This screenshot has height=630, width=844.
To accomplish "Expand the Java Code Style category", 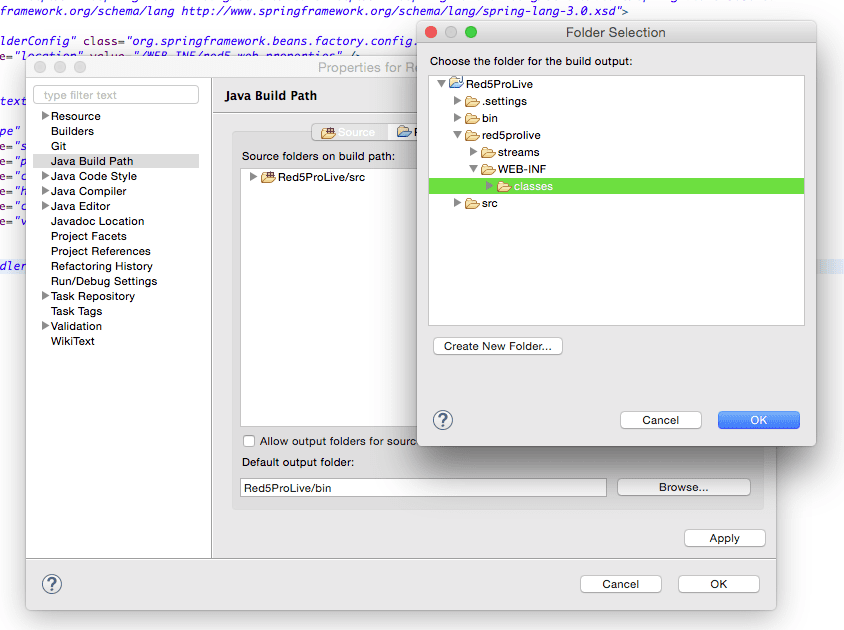I will (45, 176).
